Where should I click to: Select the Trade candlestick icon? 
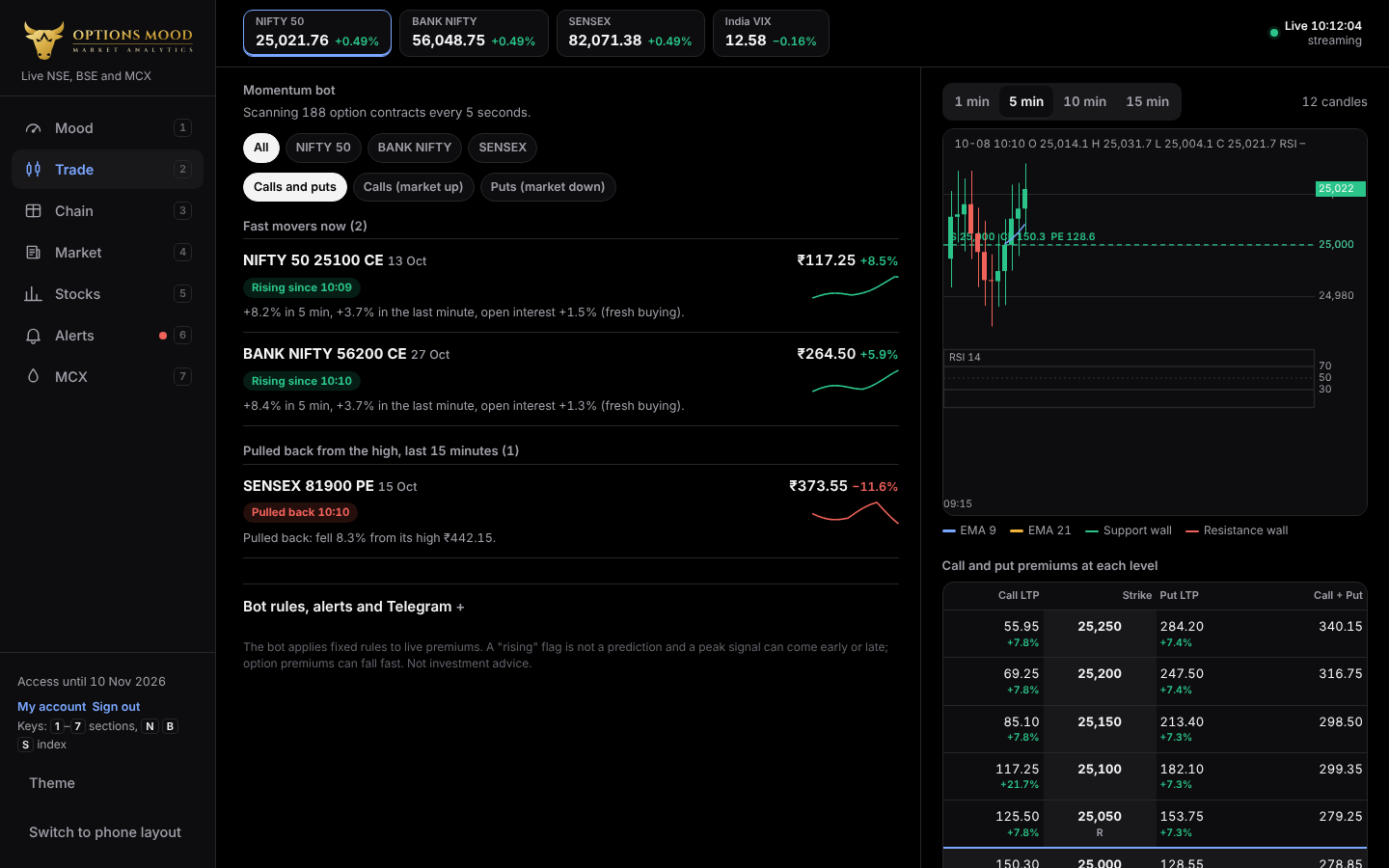33,170
